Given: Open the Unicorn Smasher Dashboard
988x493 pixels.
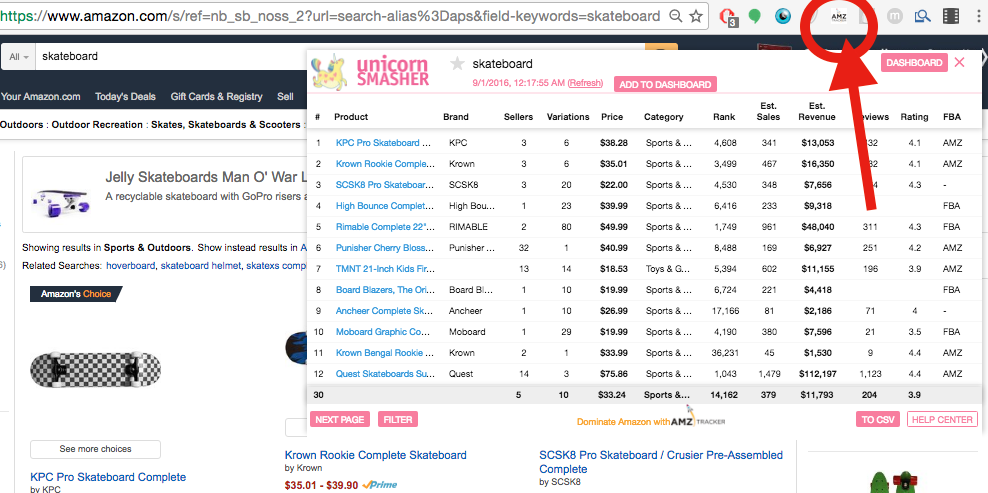Looking at the screenshot, I should [914, 63].
